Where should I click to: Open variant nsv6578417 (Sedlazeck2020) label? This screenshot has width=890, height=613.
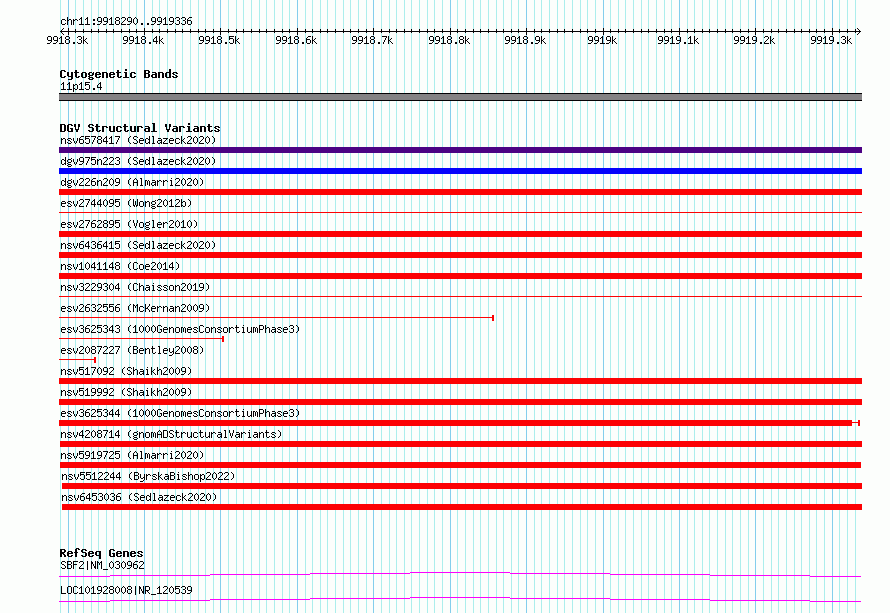click(138, 140)
